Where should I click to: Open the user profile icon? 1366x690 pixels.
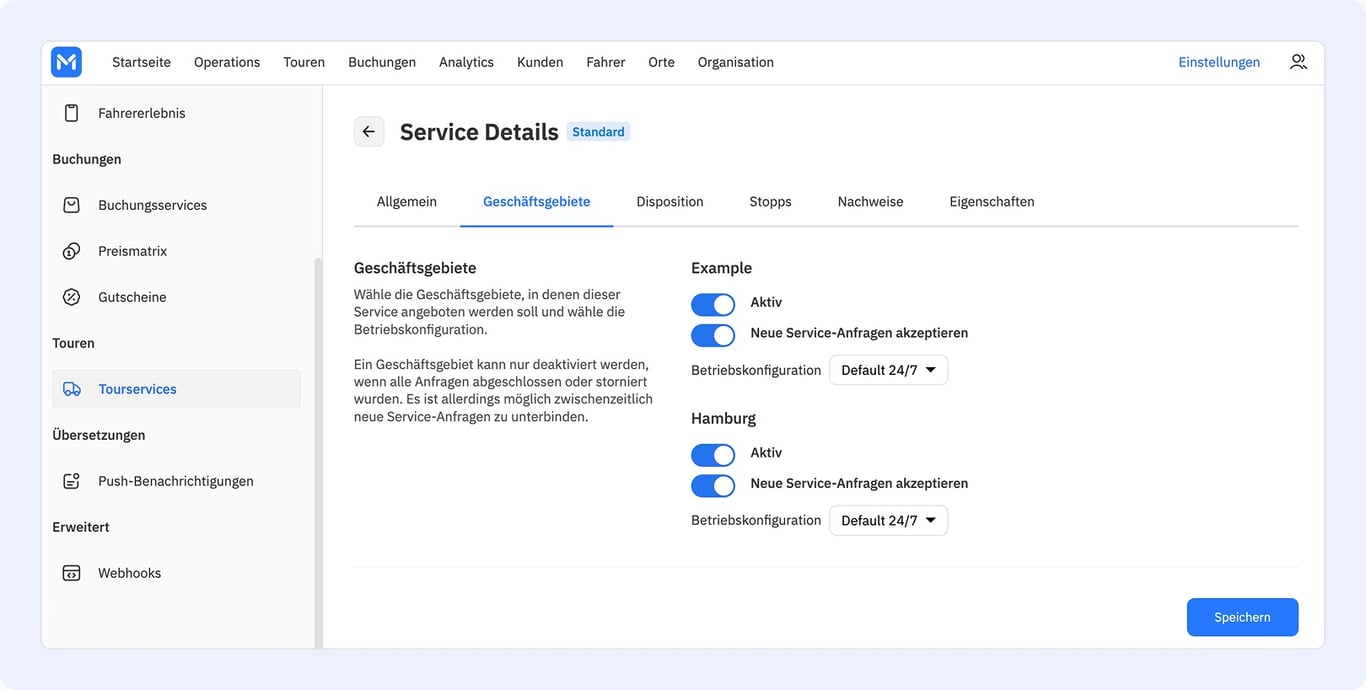point(1298,62)
